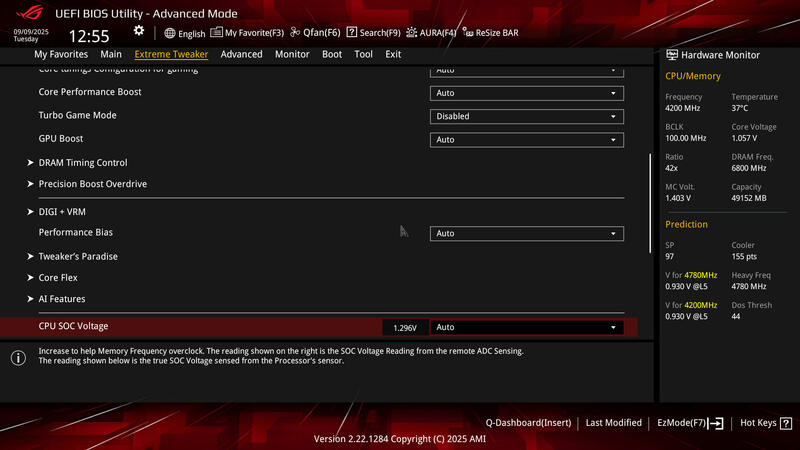
Task: Click the 12:55 clock display
Action: [x=89, y=36]
